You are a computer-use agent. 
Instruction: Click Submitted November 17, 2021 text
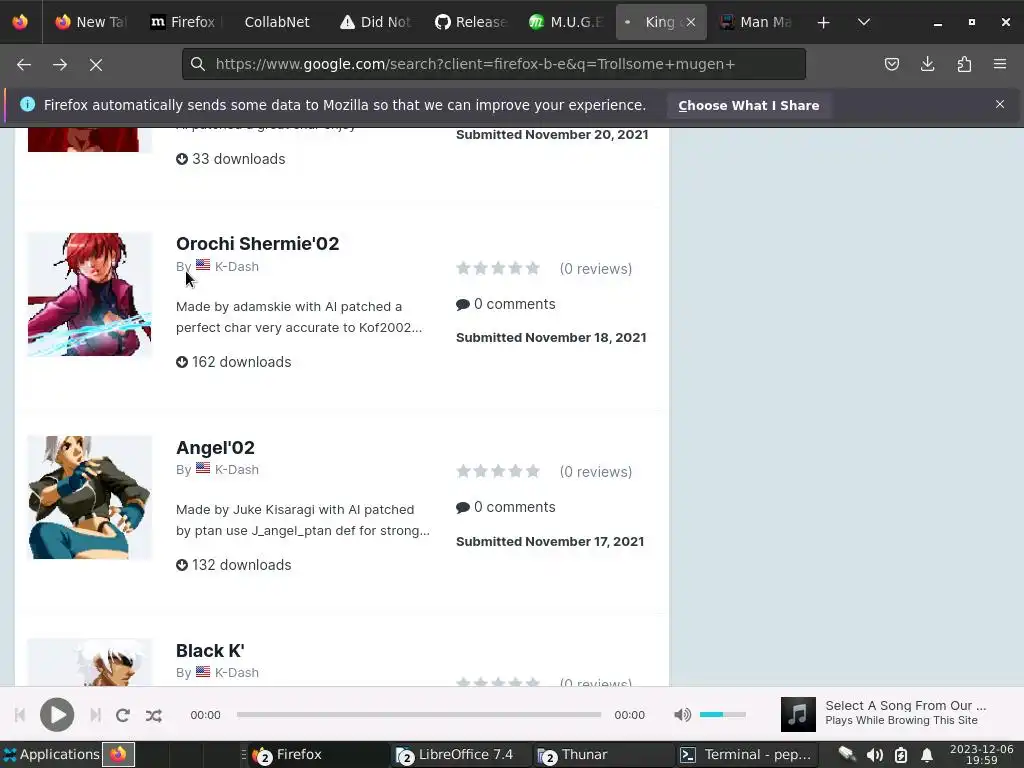[550, 541]
